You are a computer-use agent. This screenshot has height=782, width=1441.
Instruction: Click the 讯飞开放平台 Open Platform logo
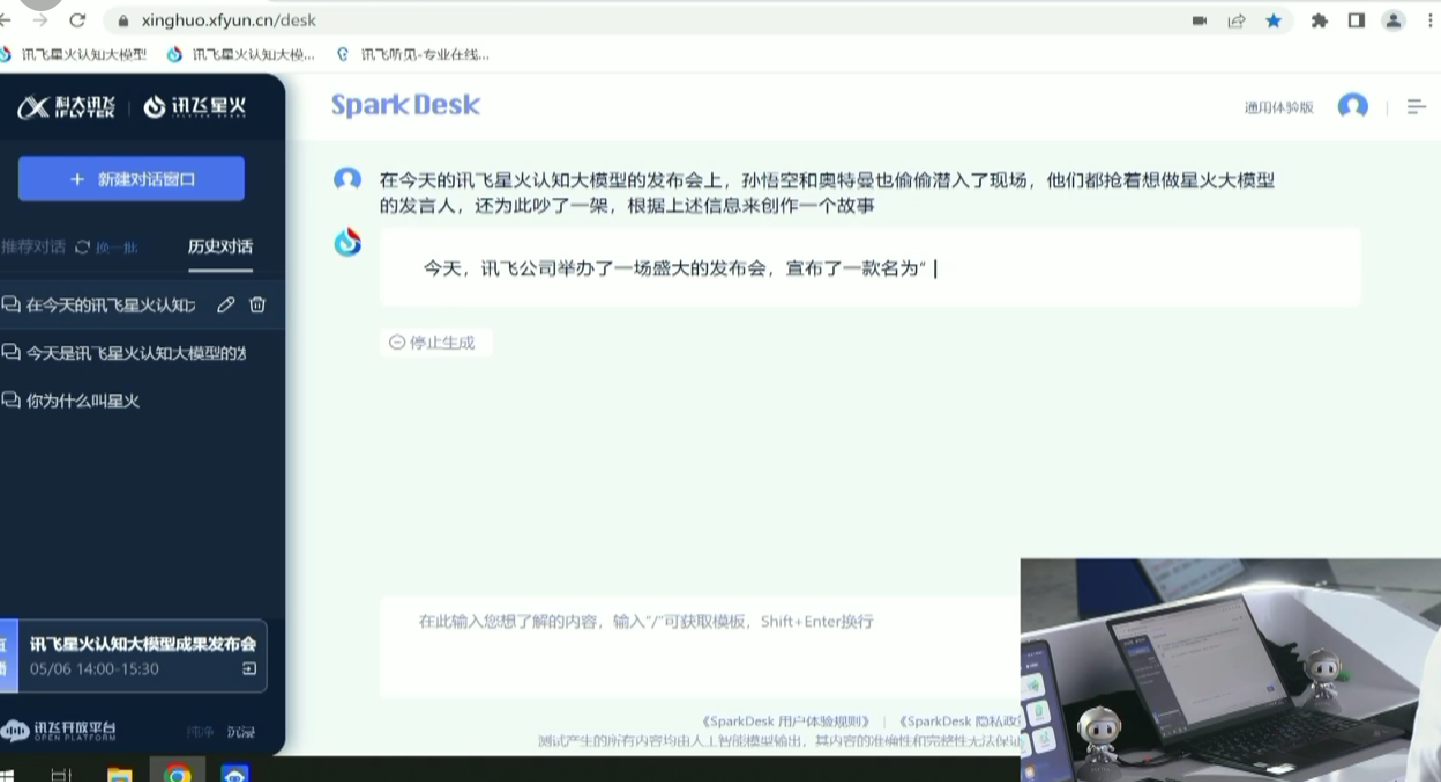[x=59, y=731]
